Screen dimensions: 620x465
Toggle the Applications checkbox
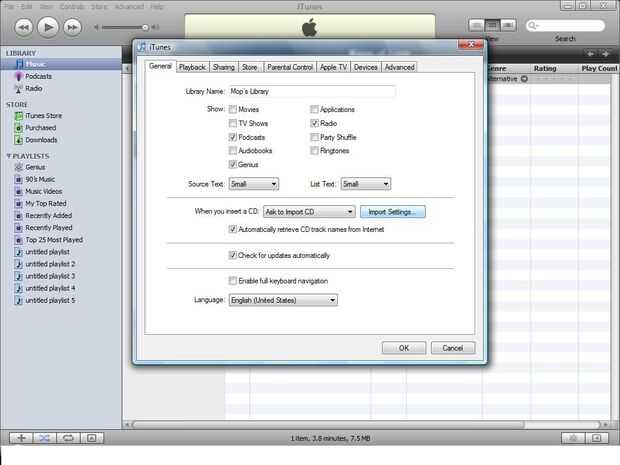pos(314,109)
